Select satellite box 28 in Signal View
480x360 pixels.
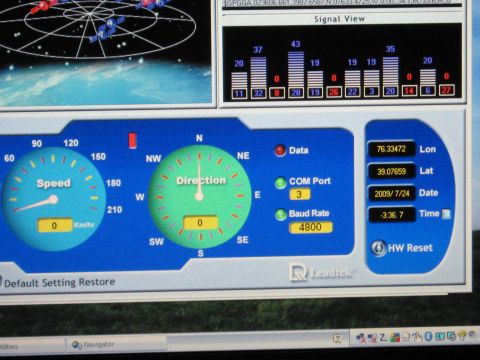[x=296, y=92]
